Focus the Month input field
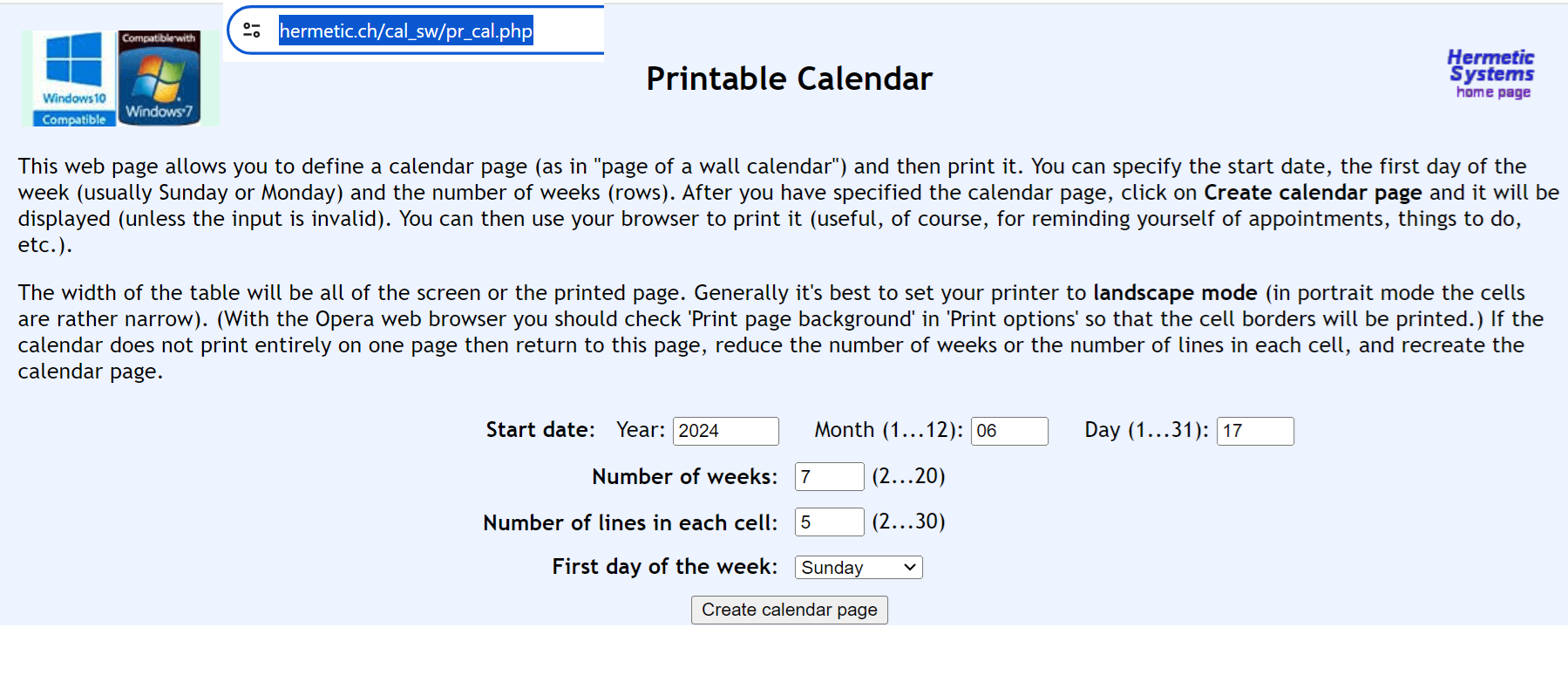This screenshot has width=1568, height=689. click(x=1008, y=431)
